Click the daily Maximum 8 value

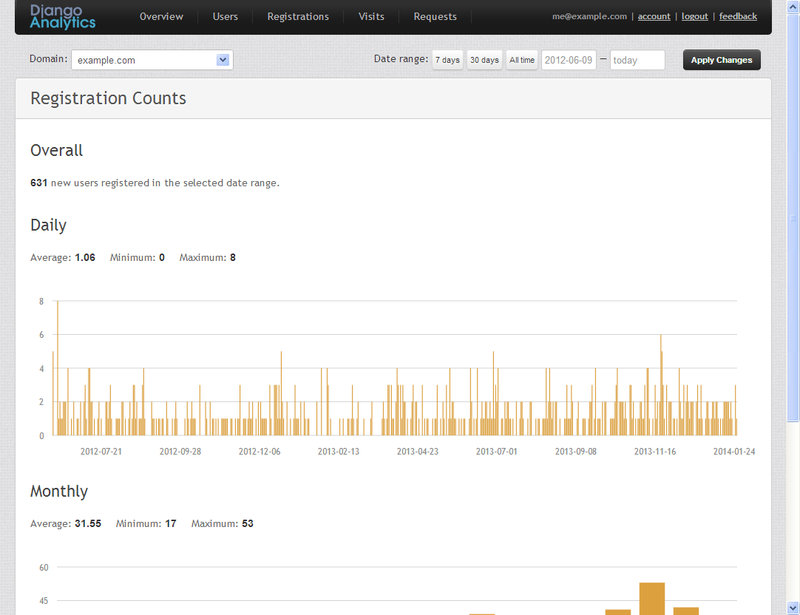pos(233,257)
